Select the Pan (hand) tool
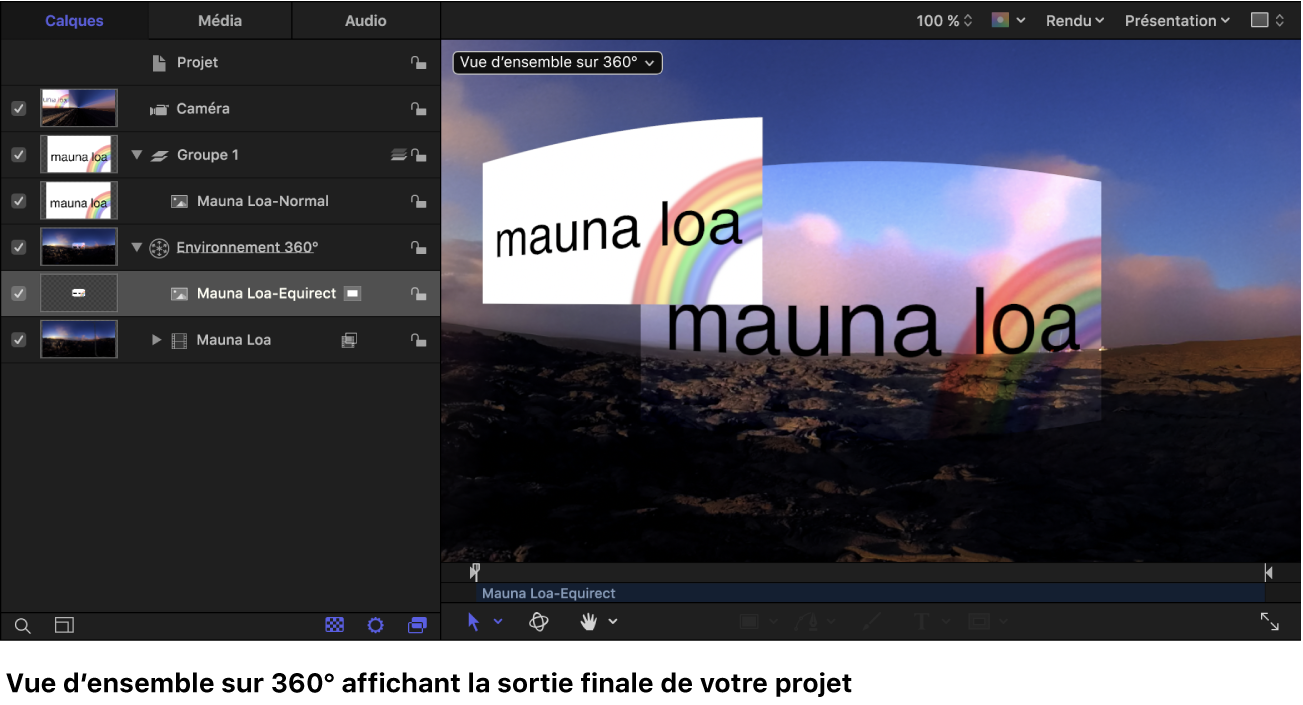1303x705 pixels. pyautogui.click(x=589, y=621)
